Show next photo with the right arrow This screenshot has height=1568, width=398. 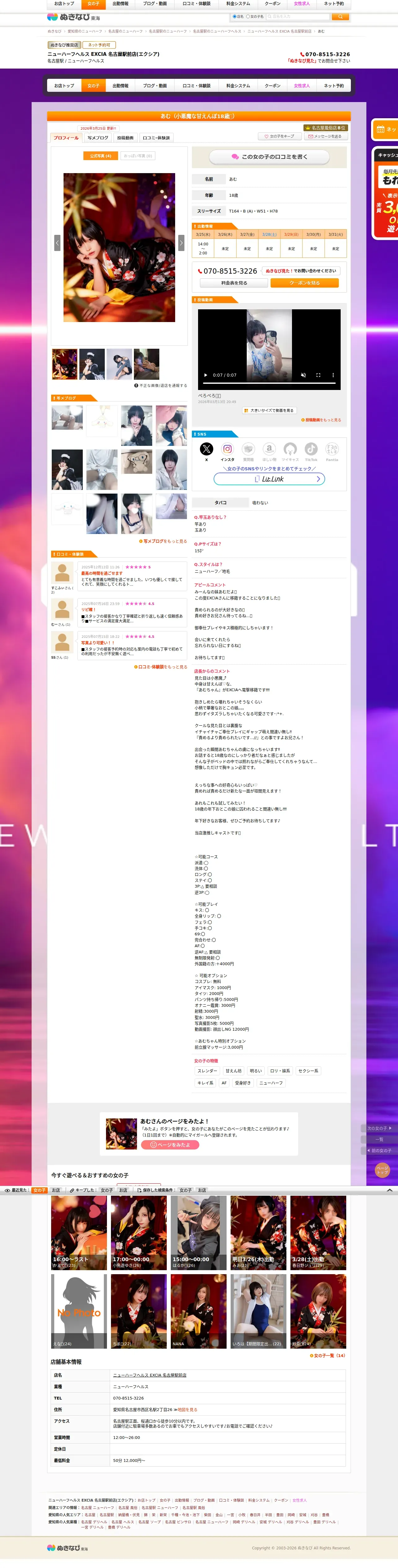click(x=181, y=242)
